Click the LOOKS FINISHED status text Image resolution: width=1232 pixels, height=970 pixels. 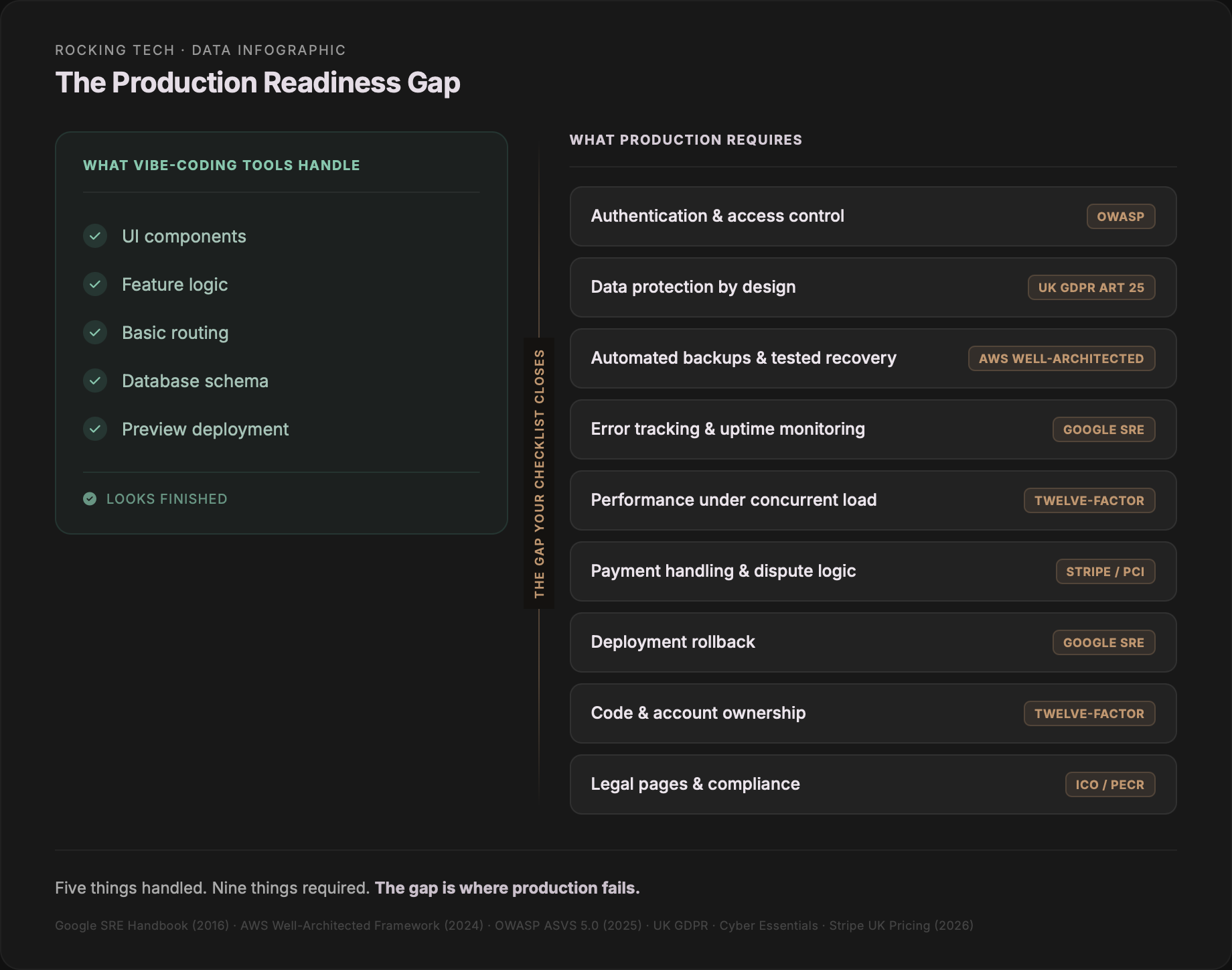(167, 499)
